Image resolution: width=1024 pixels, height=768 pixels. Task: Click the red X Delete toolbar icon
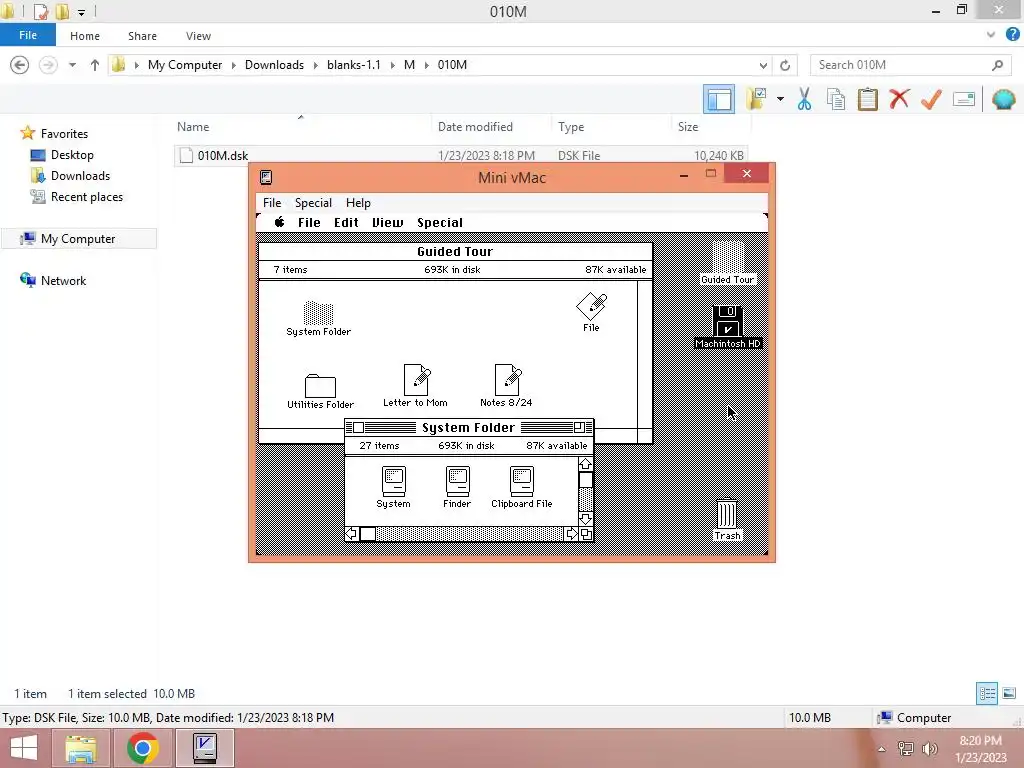(899, 99)
